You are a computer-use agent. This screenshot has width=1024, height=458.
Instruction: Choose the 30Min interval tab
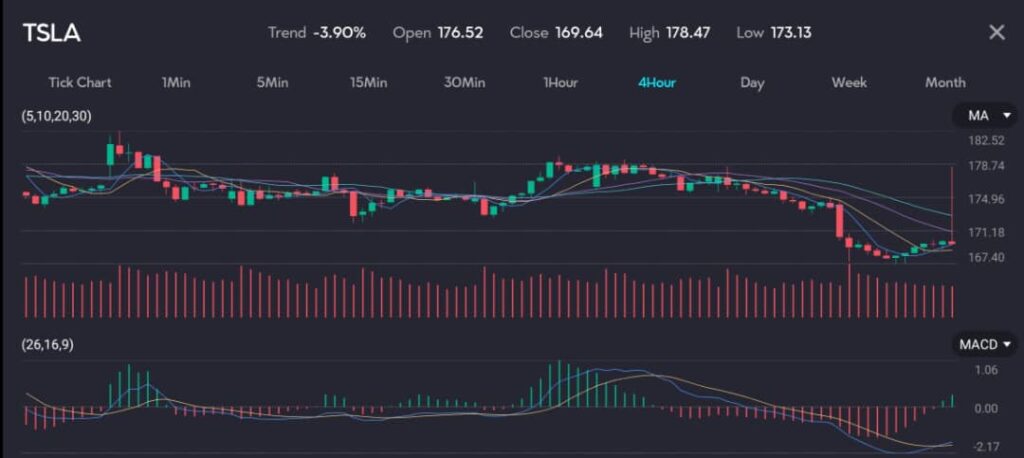[x=464, y=82]
